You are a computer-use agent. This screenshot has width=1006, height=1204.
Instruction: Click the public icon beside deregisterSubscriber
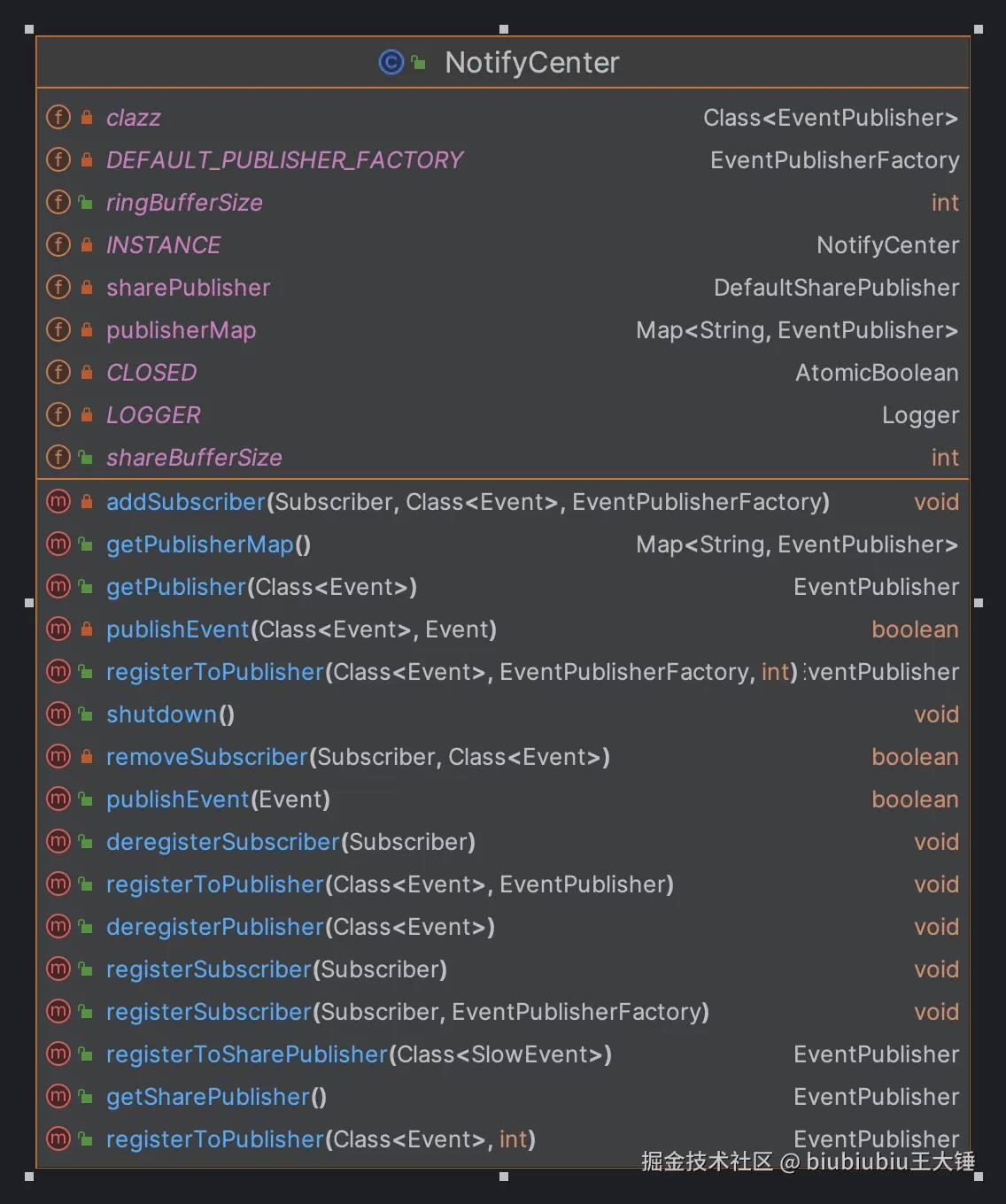click(x=86, y=842)
